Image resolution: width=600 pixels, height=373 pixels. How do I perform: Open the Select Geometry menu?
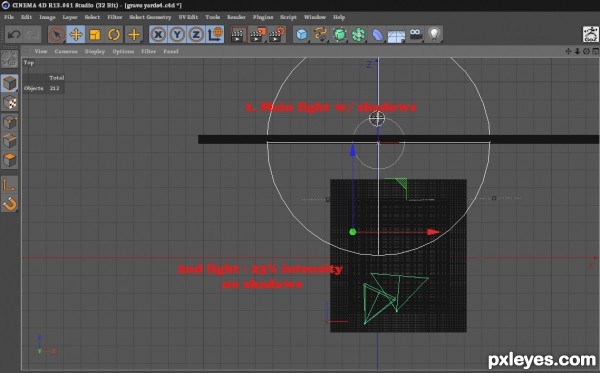coord(150,17)
